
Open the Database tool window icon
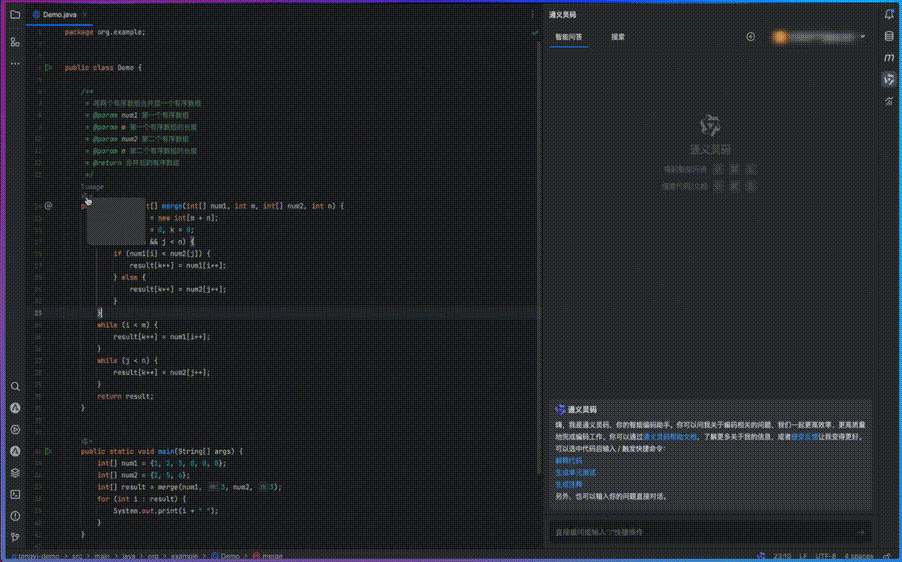tap(889, 36)
